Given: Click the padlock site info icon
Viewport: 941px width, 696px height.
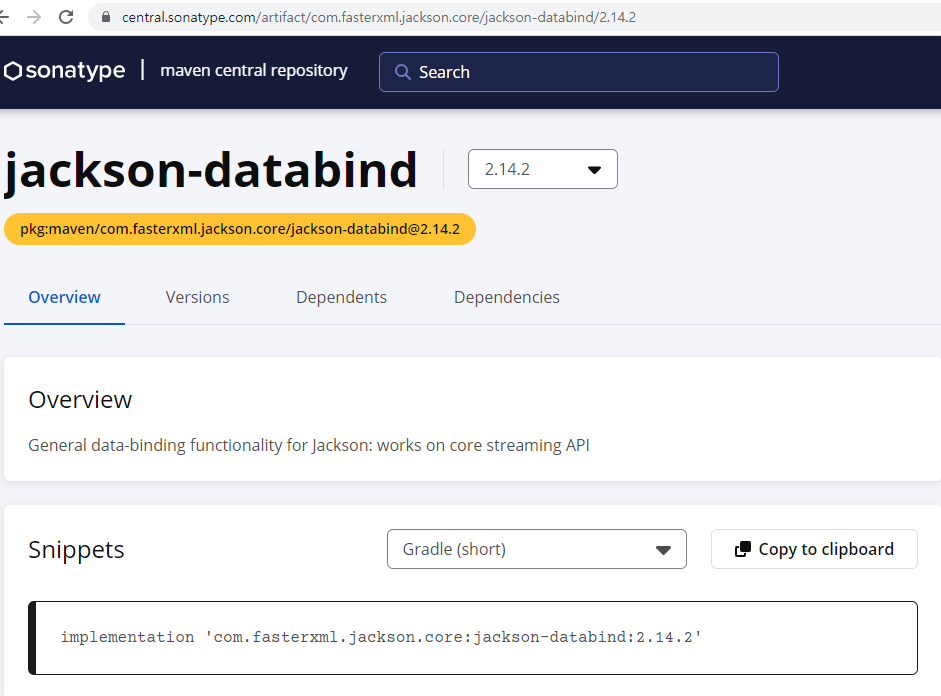Looking at the screenshot, I should [106, 17].
